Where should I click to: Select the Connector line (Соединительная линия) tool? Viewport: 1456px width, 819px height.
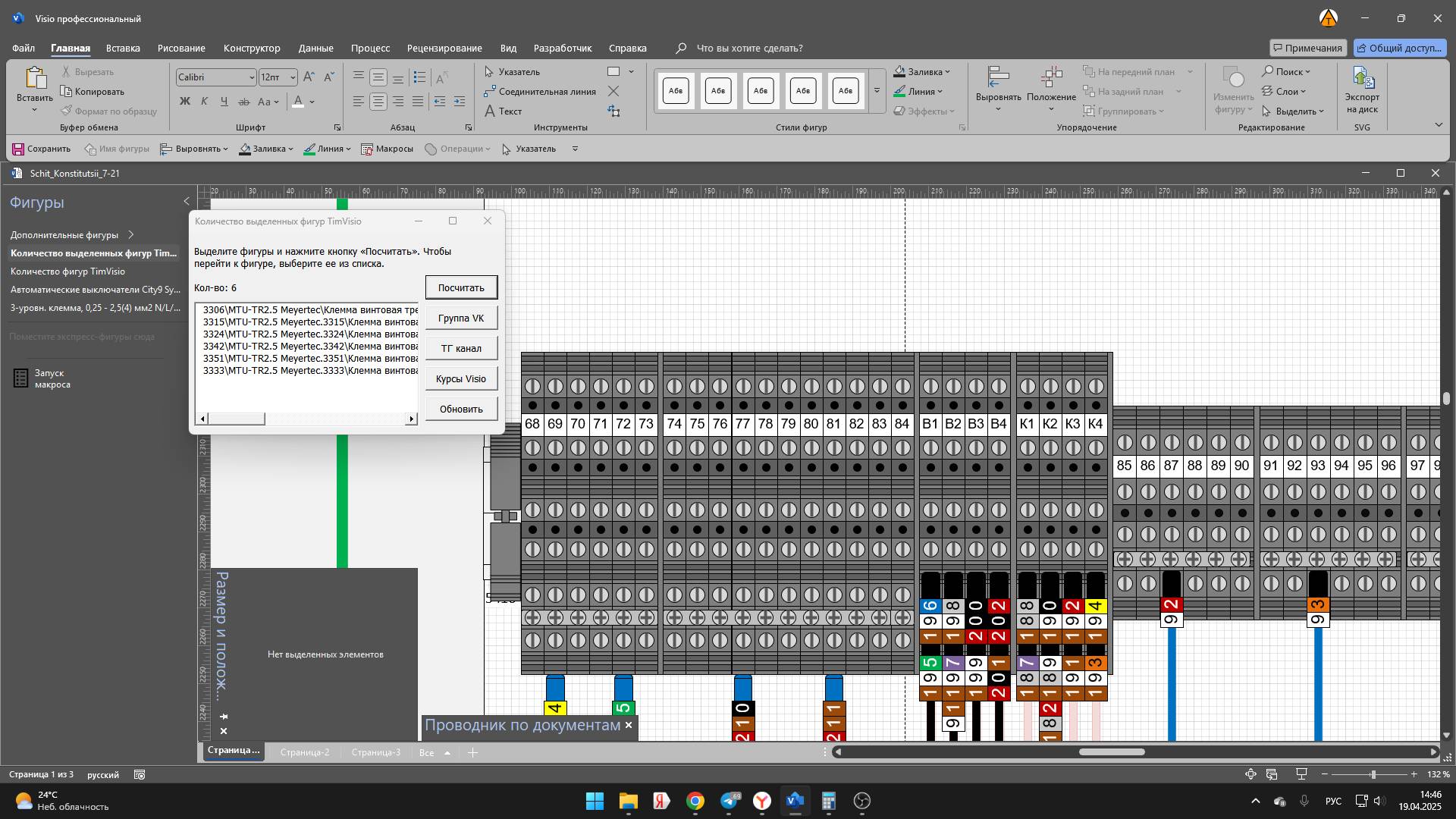coord(540,92)
